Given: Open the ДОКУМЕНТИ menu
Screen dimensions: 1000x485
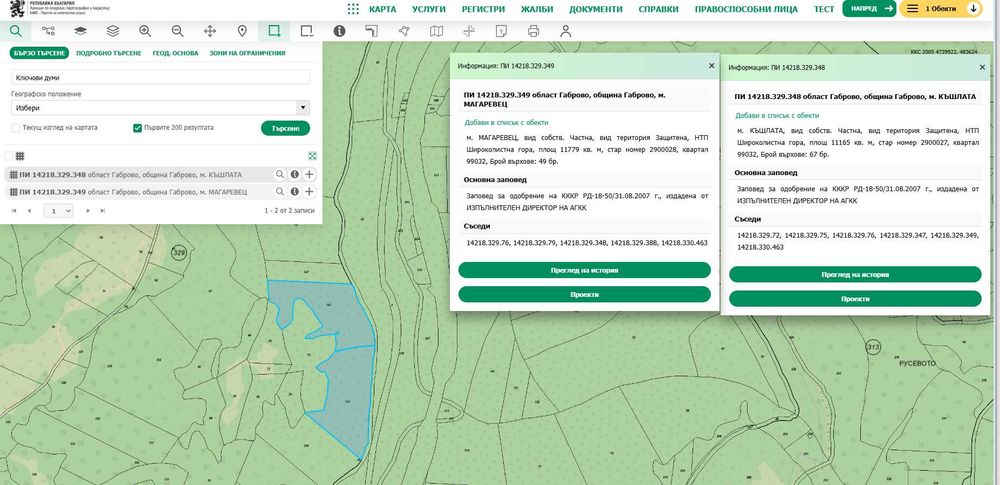Looking at the screenshot, I should [596, 10].
